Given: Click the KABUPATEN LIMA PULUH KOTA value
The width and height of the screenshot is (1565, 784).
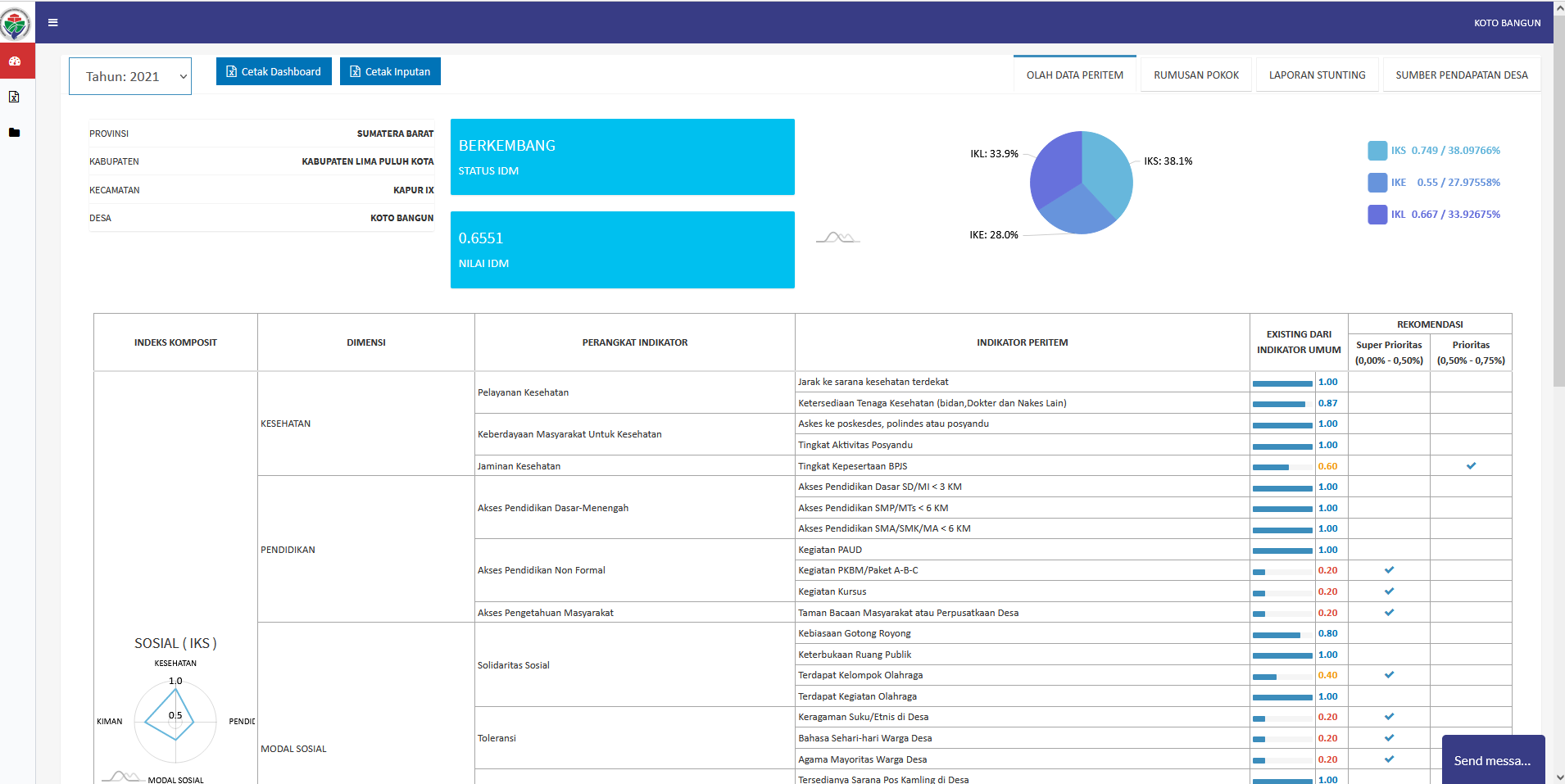Looking at the screenshot, I should coord(368,161).
